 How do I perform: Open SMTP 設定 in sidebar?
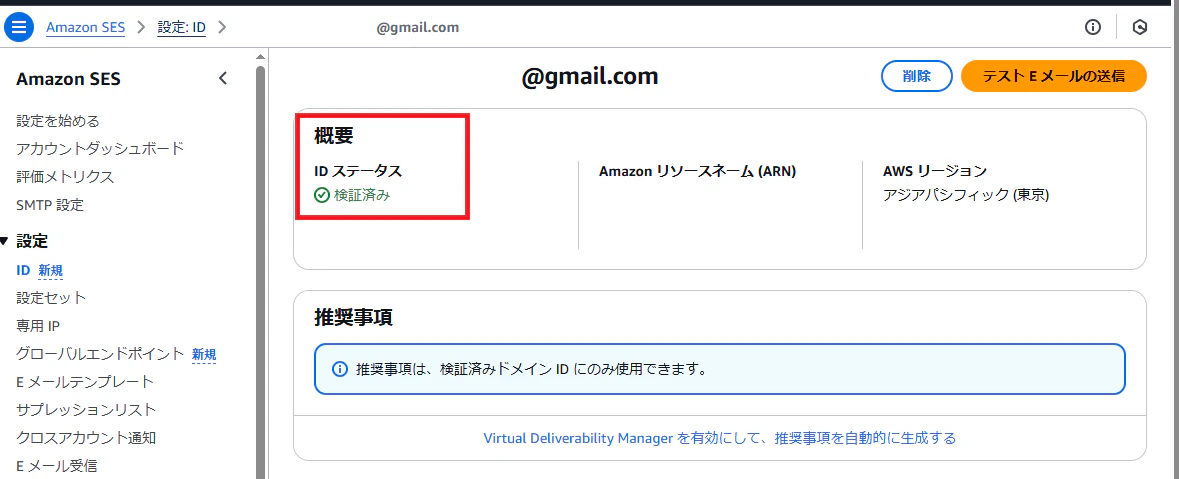(x=50, y=205)
